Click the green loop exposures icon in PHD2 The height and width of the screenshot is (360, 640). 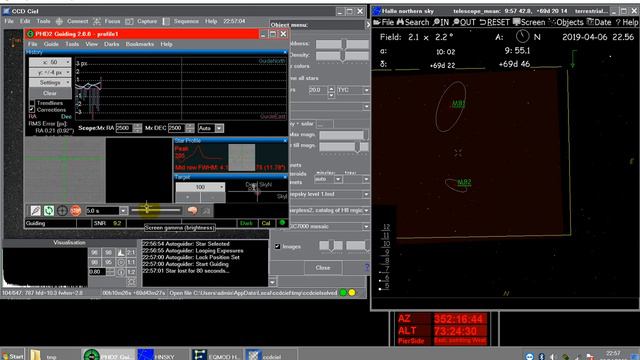click(x=49, y=211)
